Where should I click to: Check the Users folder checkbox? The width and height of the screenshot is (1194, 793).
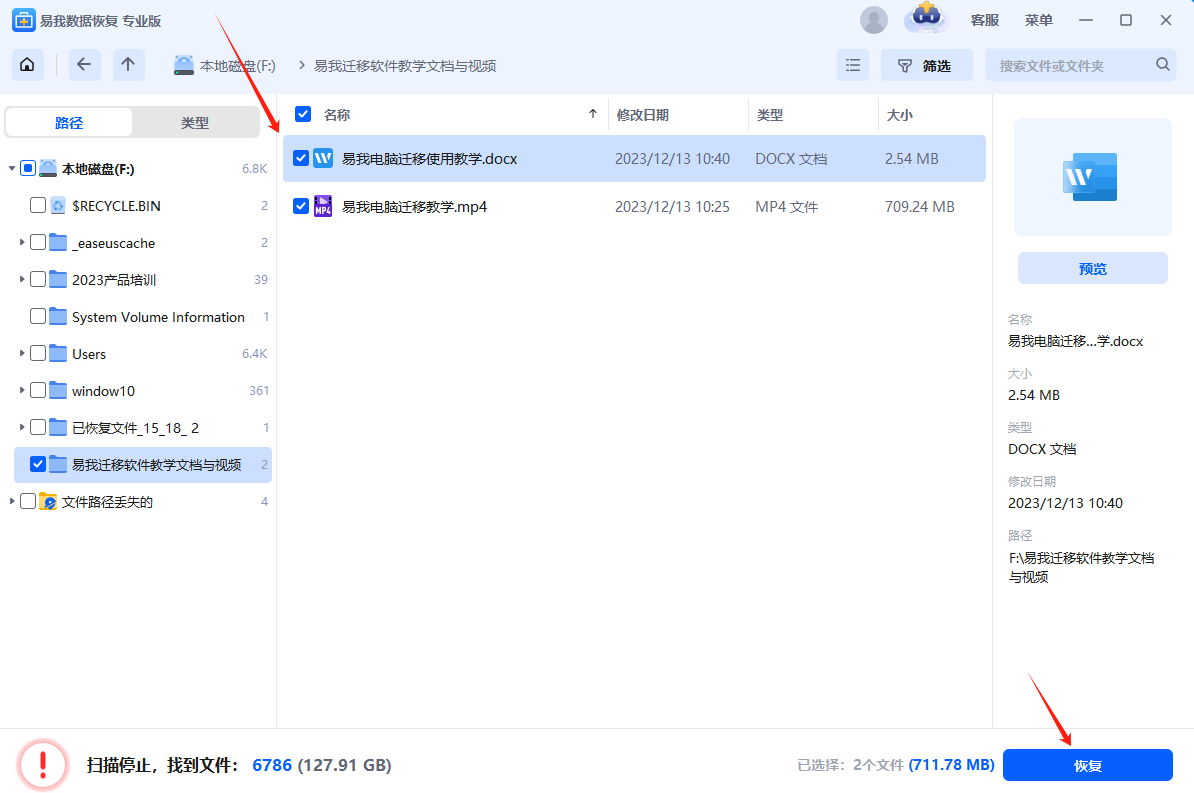(x=38, y=353)
